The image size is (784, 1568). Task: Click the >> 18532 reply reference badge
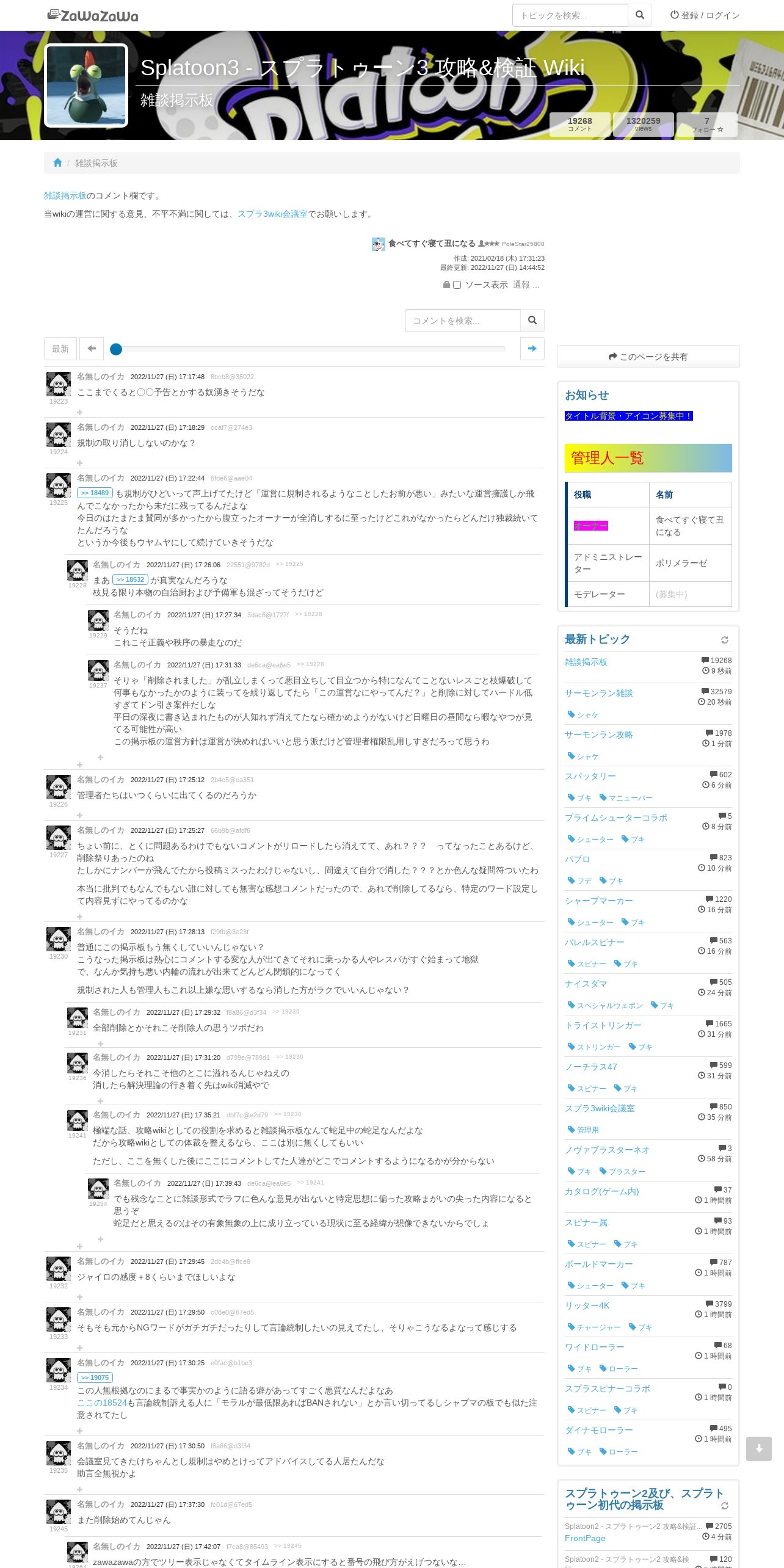point(130,579)
